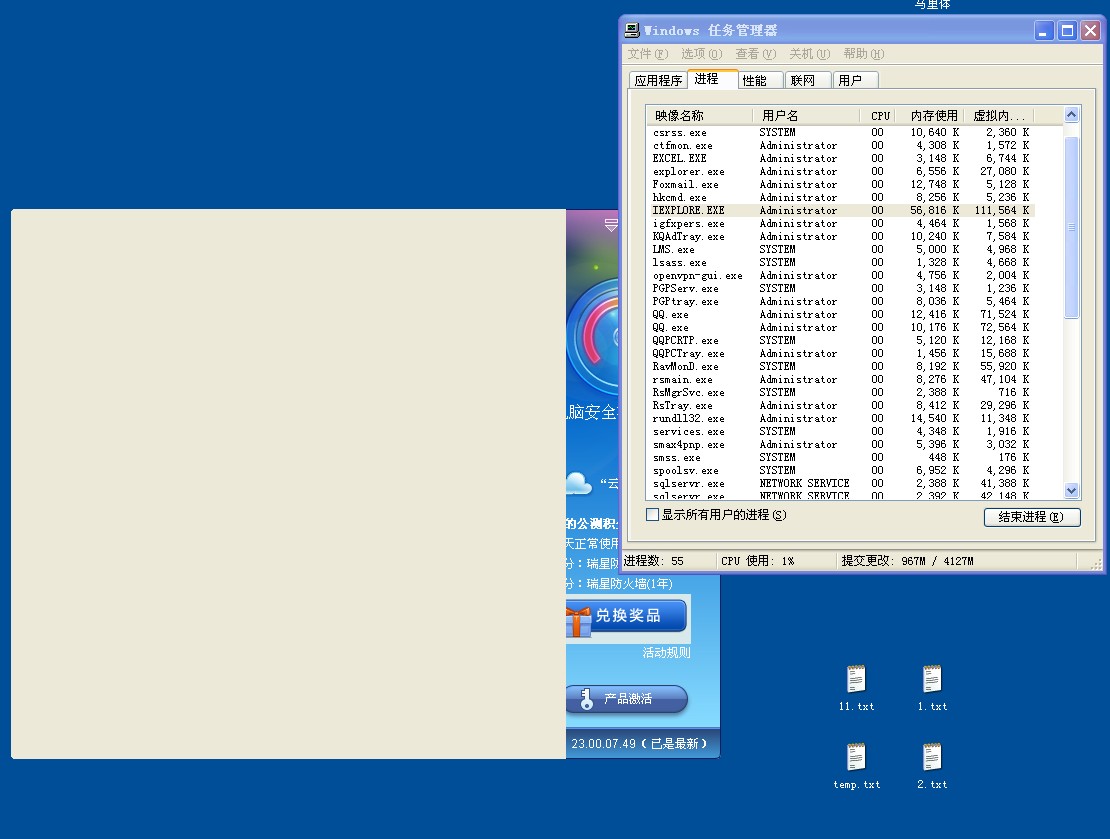Select the csrss.exe process row
This screenshot has height=839, width=1110.
click(x=841, y=132)
